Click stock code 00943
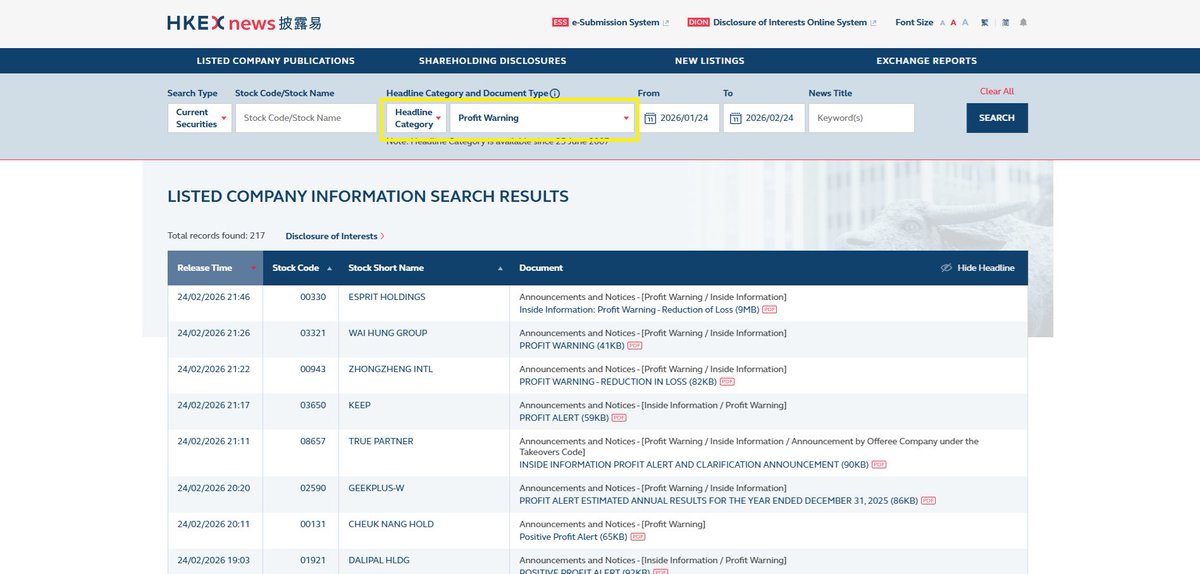Image resolution: width=1200 pixels, height=574 pixels. pyautogui.click(x=313, y=370)
